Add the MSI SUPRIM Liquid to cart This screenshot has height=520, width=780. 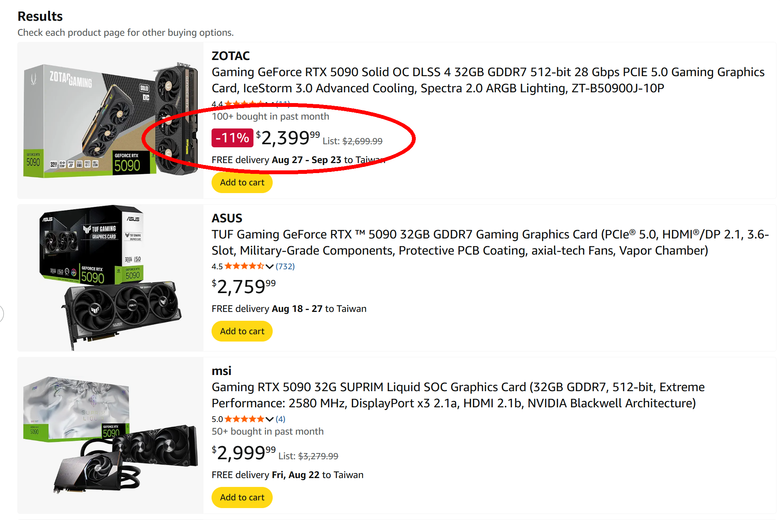tap(242, 497)
